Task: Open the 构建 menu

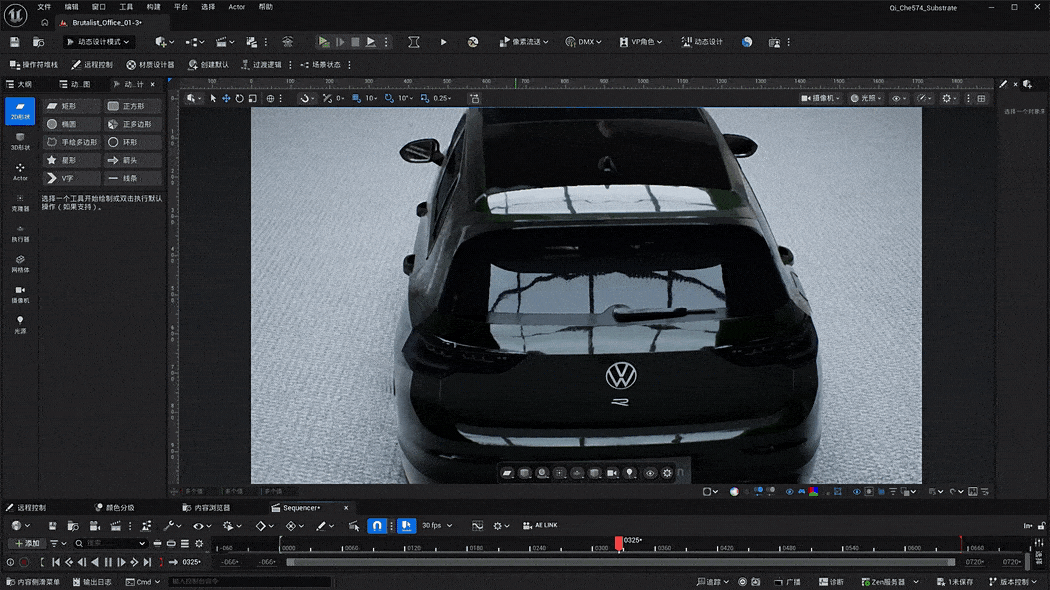Action: [x=153, y=7]
